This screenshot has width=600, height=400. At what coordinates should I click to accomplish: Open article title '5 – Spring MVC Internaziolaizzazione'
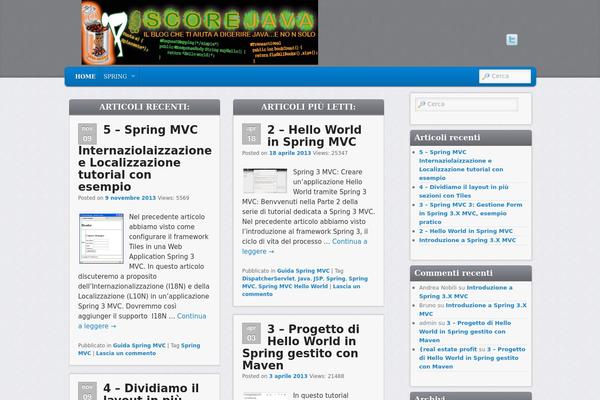point(145,158)
